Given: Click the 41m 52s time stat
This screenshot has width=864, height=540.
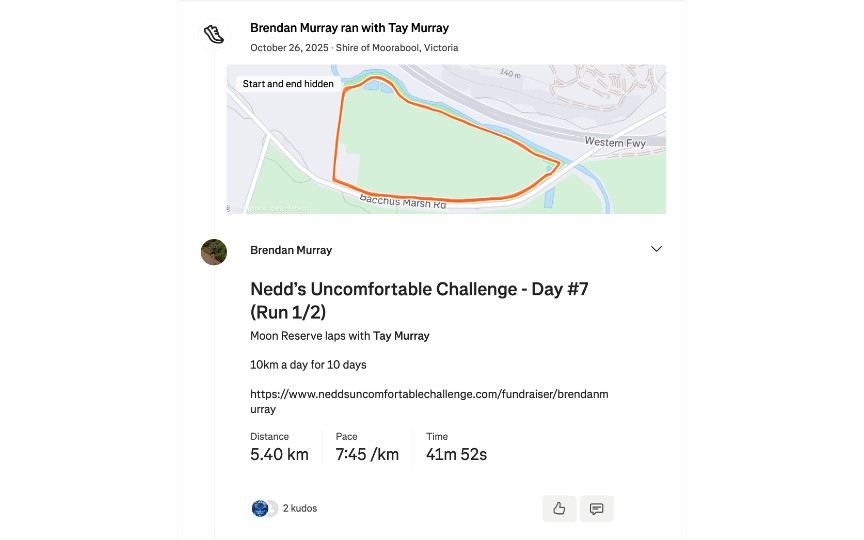Looking at the screenshot, I should click(456, 455).
